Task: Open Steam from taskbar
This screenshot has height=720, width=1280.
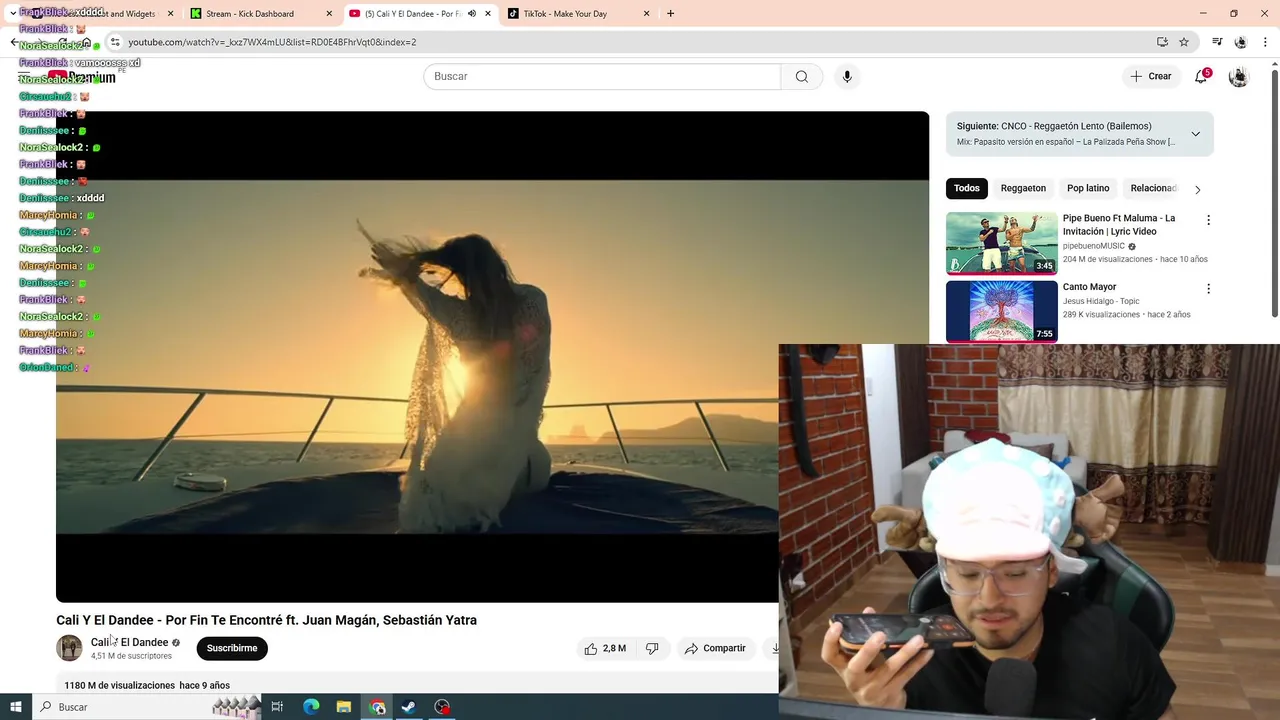Action: 409,707
